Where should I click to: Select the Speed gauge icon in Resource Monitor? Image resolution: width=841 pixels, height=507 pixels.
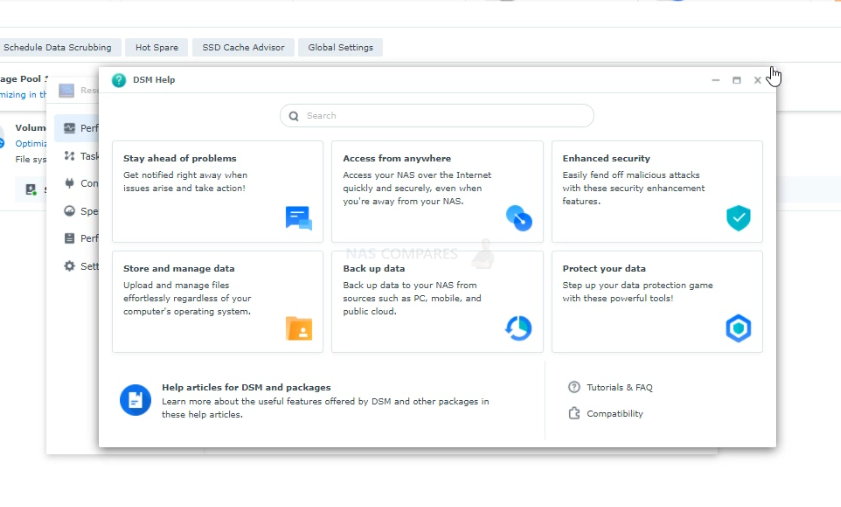coord(69,211)
